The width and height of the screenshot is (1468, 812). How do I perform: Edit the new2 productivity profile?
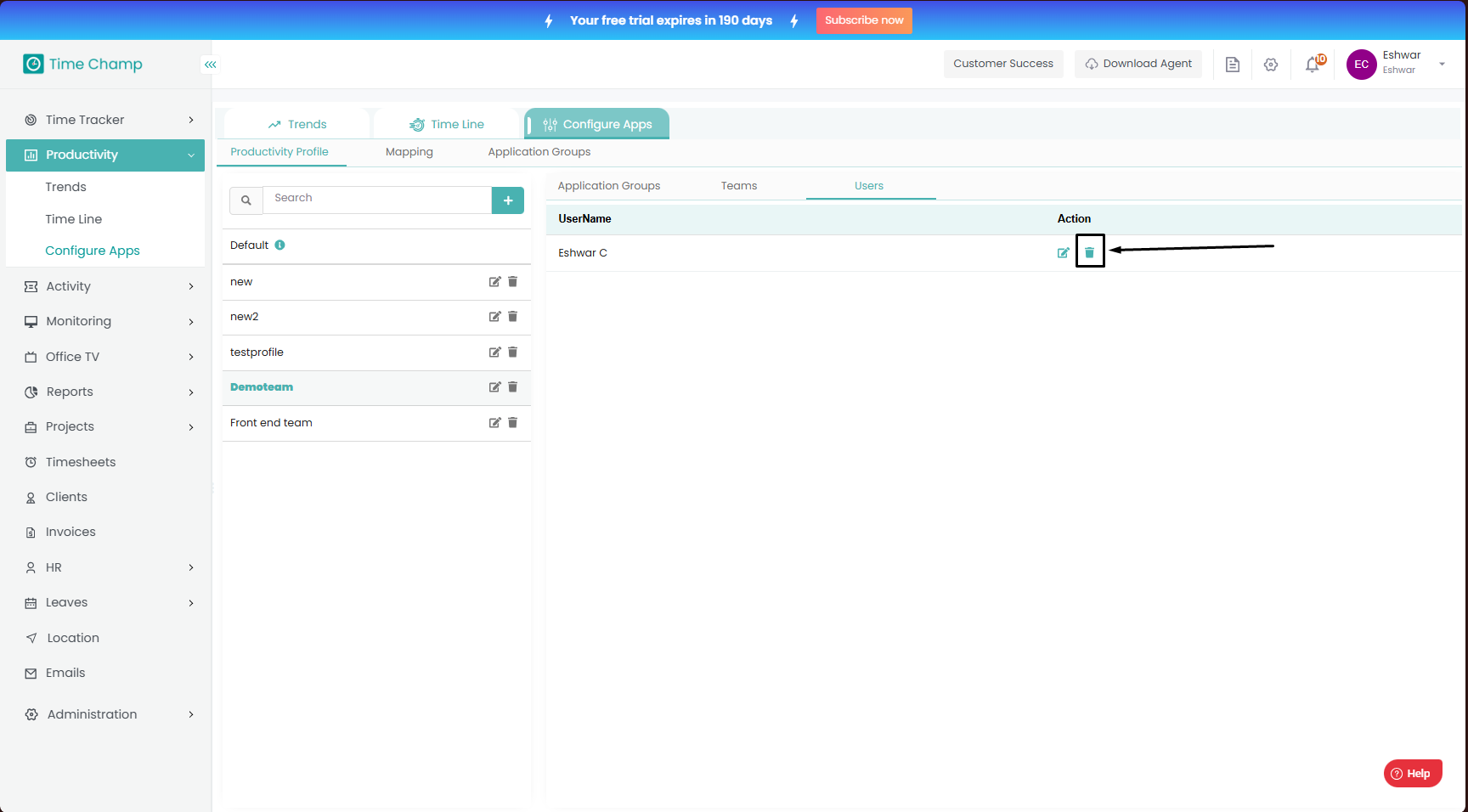pos(494,317)
